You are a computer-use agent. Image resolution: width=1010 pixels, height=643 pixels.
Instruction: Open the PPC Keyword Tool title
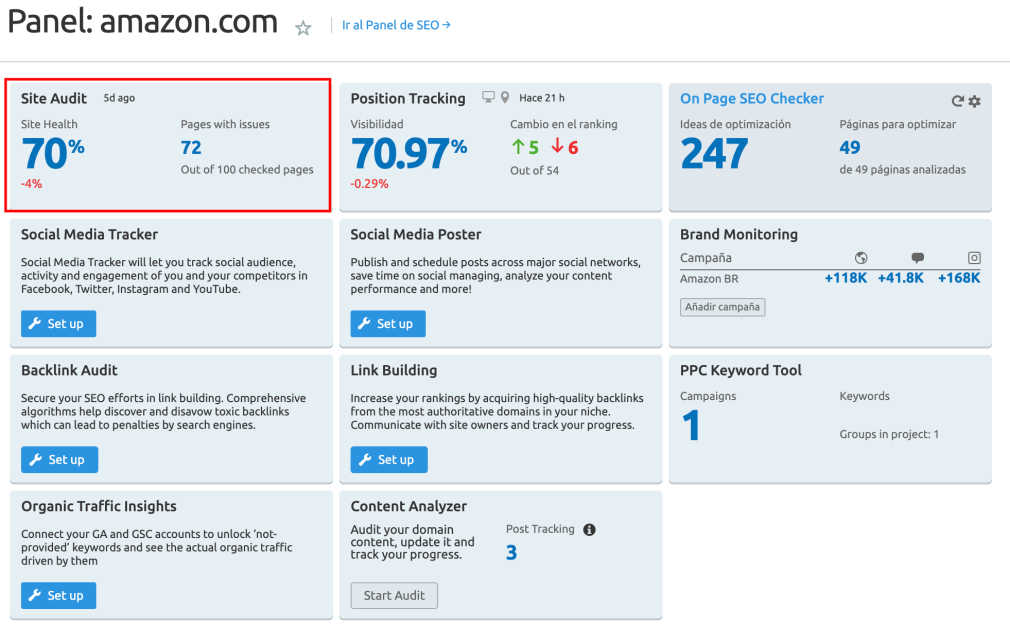pos(741,370)
